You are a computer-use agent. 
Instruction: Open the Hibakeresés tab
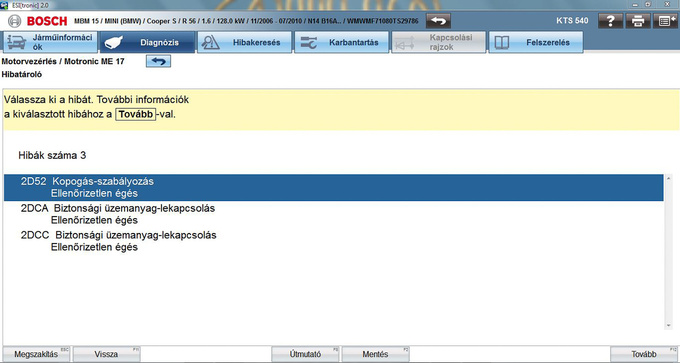pyautogui.click(x=245, y=42)
